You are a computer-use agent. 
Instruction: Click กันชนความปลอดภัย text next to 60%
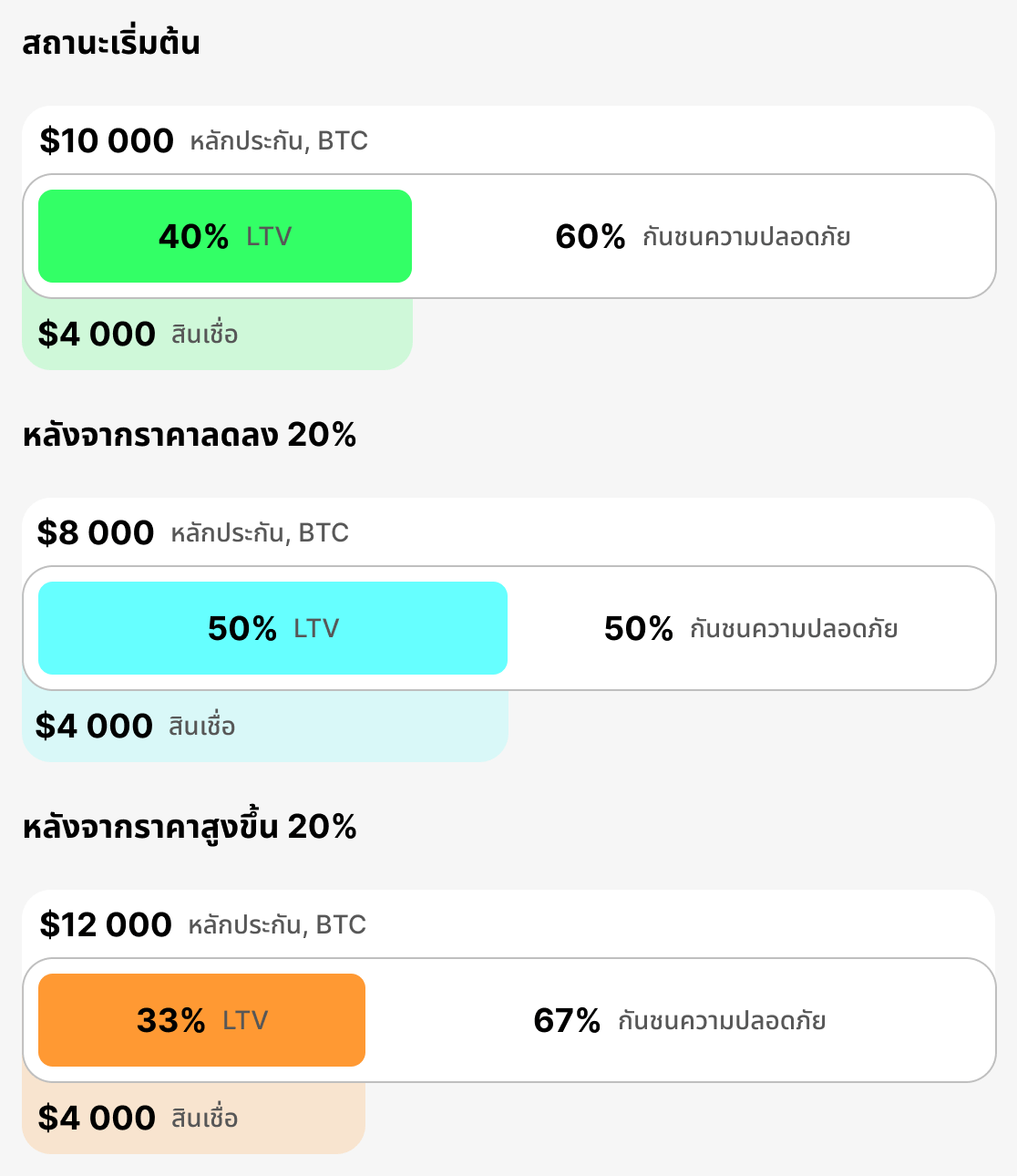(746, 237)
